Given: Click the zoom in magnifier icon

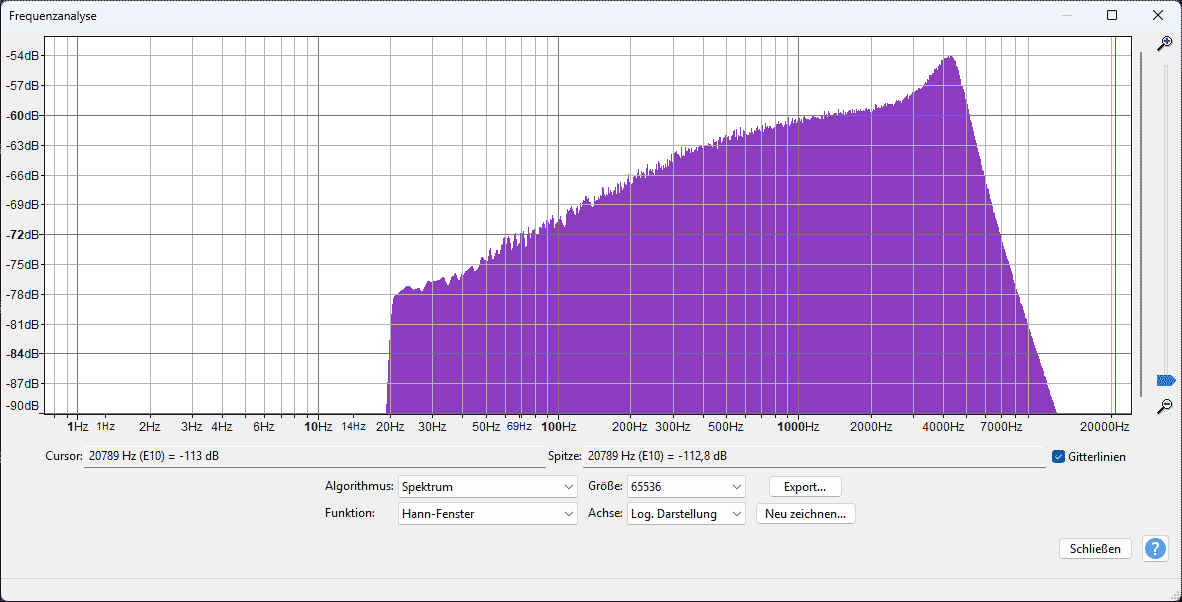Looking at the screenshot, I should point(1165,43).
